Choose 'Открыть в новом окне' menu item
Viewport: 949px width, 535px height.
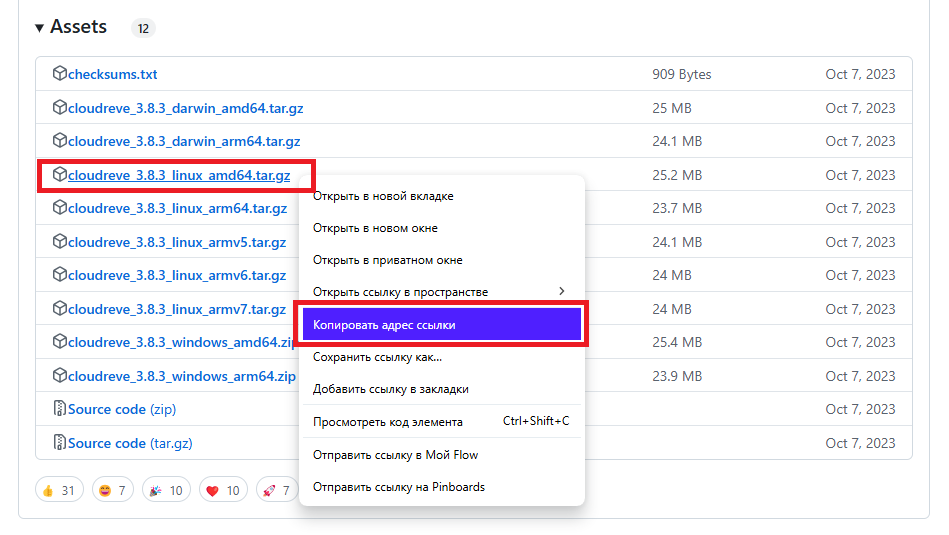[x=442, y=228]
